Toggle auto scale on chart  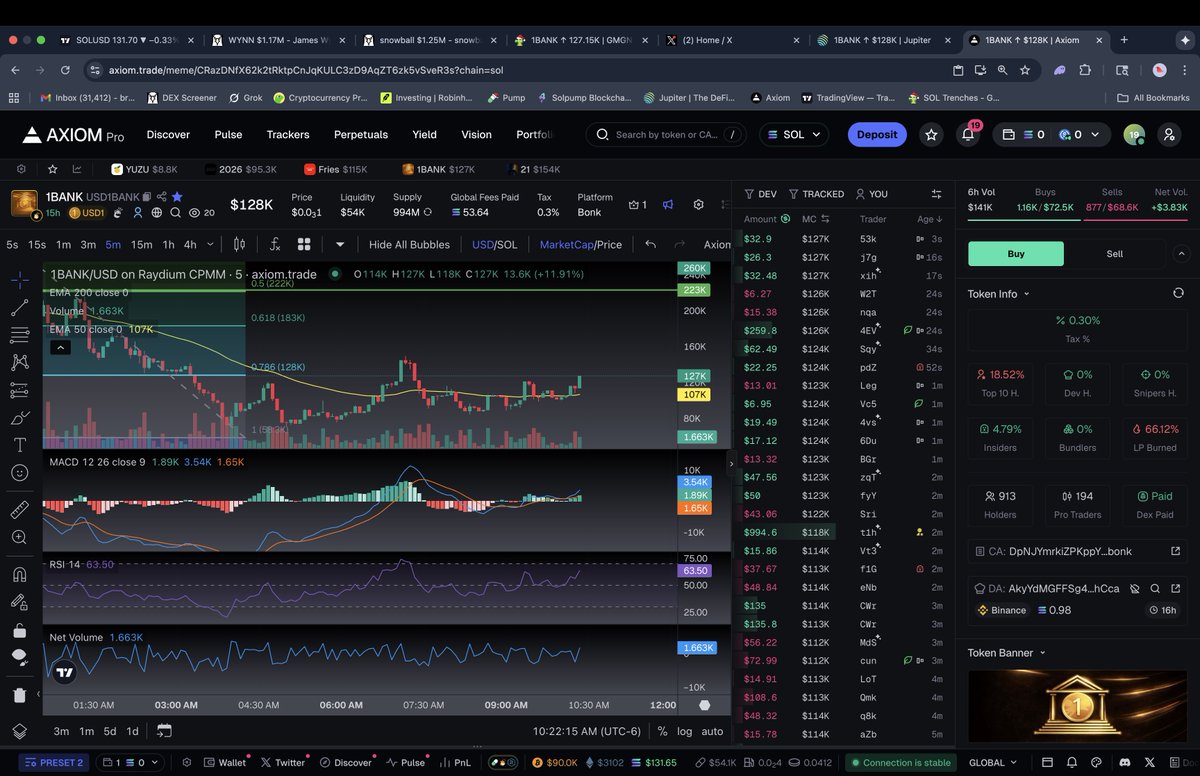(x=712, y=731)
